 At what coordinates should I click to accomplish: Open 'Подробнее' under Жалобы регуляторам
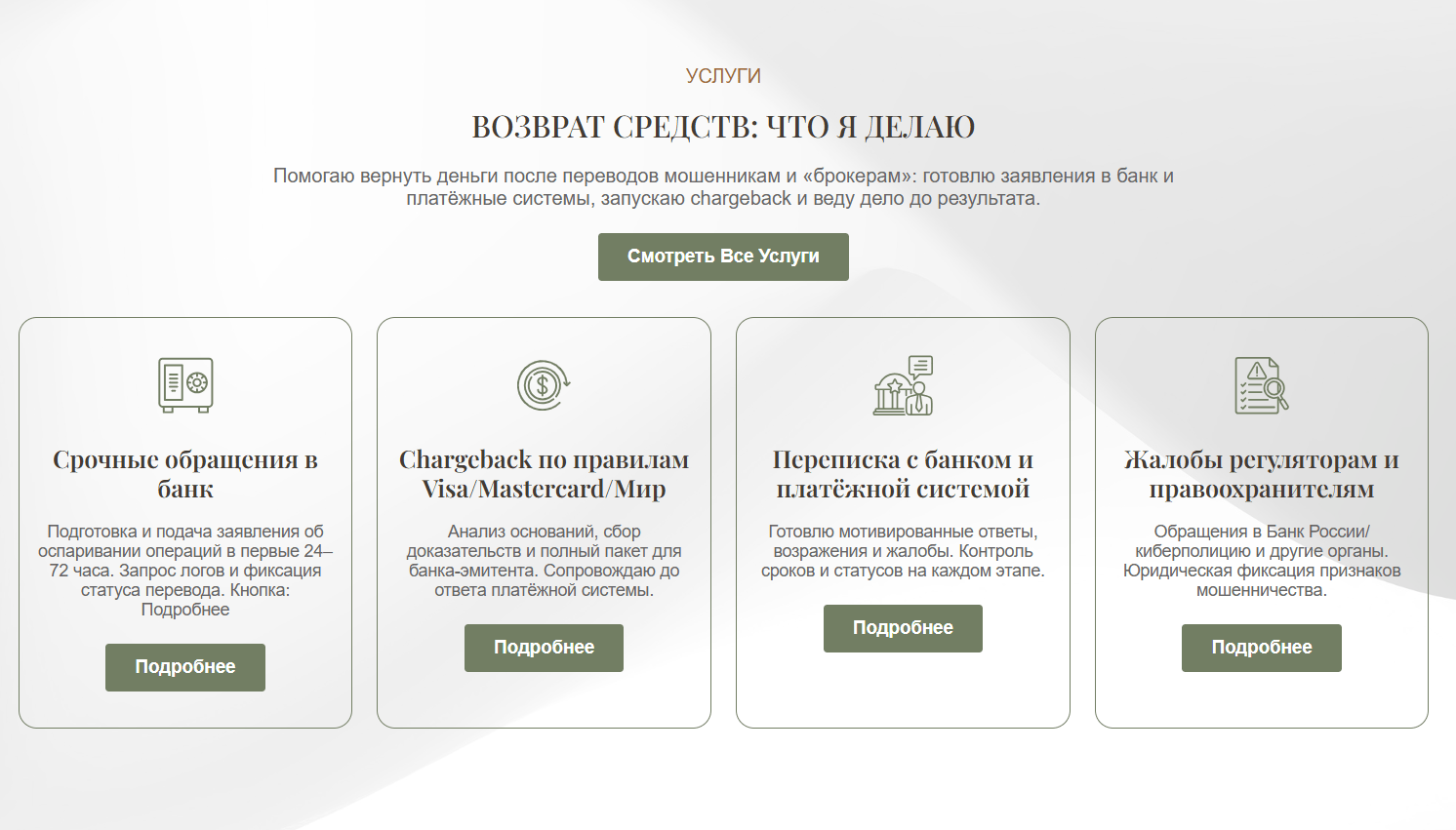(1261, 648)
